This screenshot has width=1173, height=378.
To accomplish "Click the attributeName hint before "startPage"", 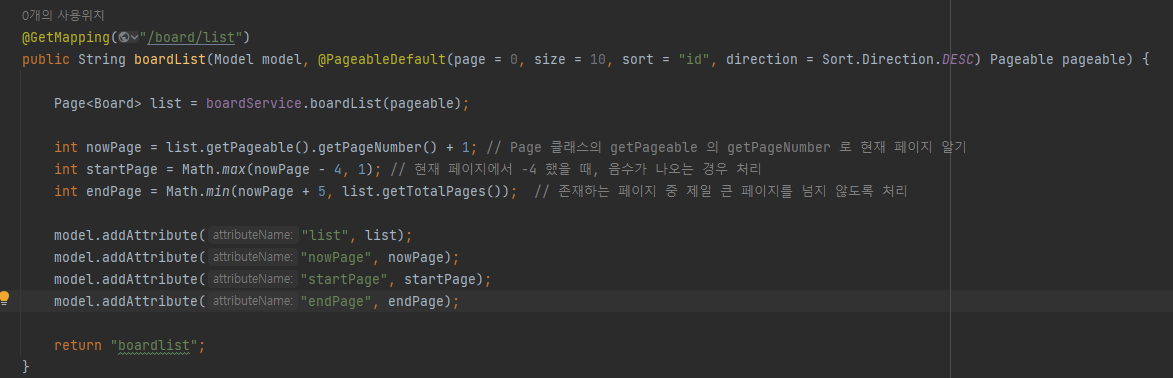I will click(x=251, y=279).
